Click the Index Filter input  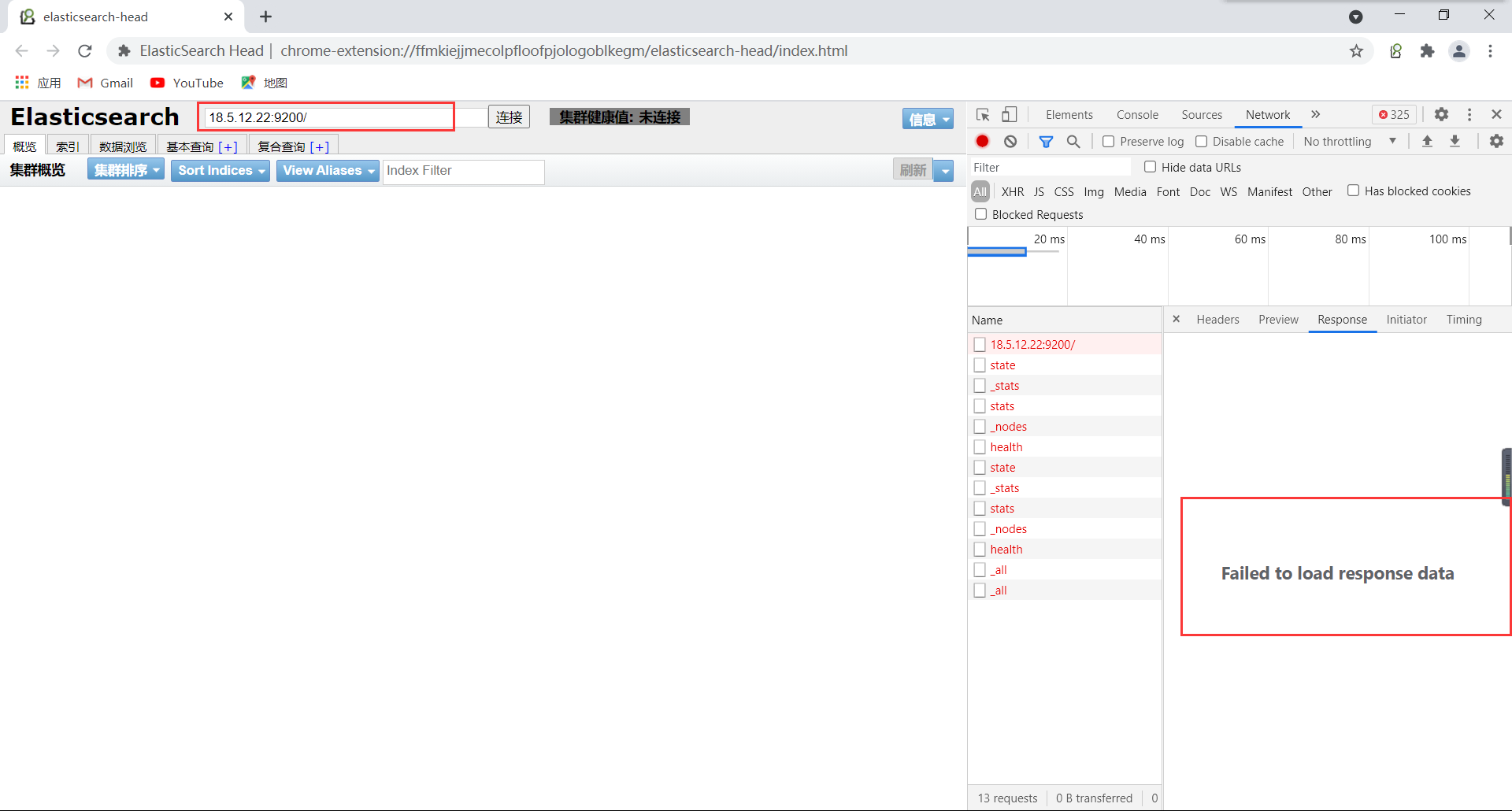[x=463, y=171]
